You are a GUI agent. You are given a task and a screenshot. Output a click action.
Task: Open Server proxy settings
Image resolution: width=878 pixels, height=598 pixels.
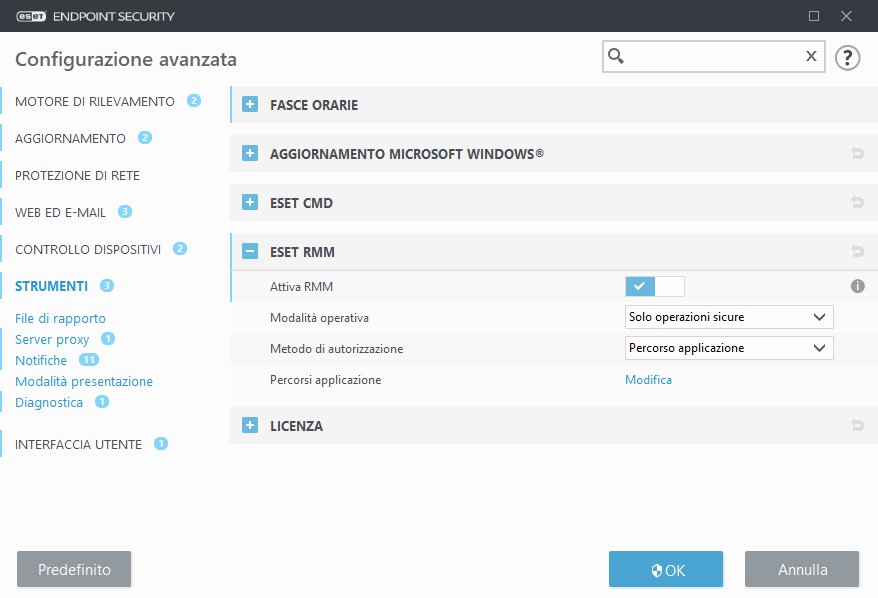point(52,339)
